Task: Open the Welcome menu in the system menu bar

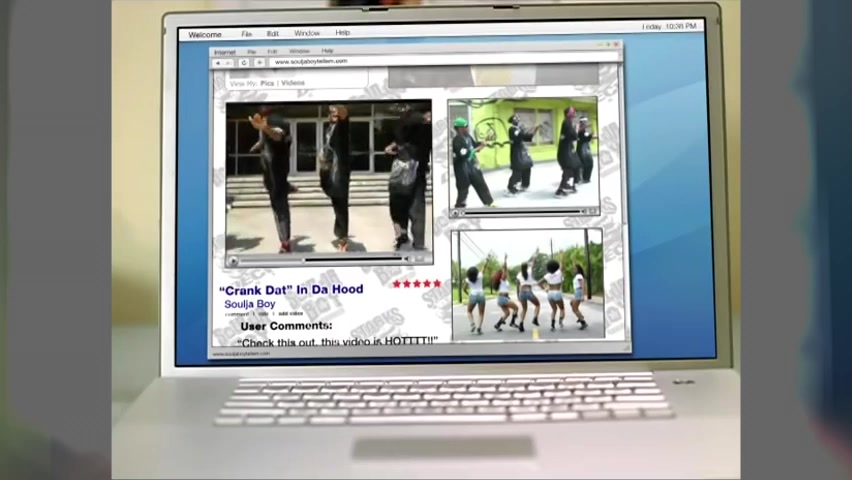Action: pos(205,35)
